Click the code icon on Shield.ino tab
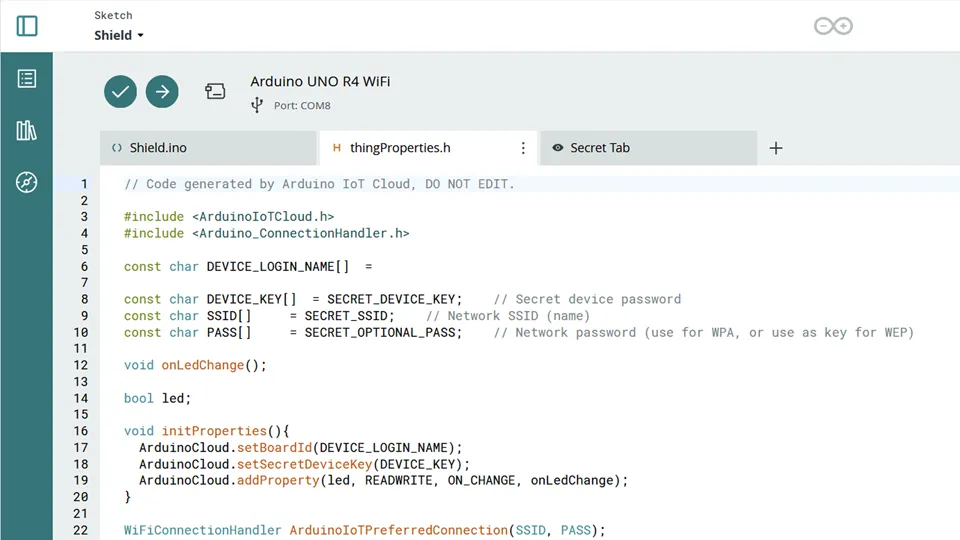 [x=117, y=148]
